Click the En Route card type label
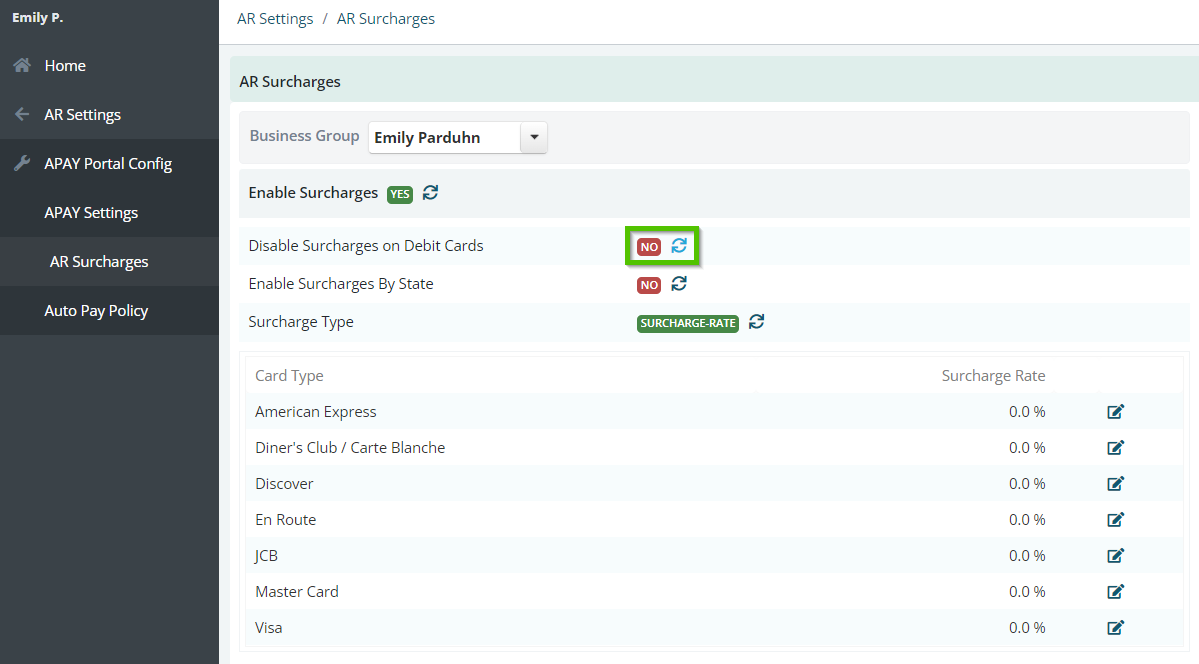Image resolution: width=1199 pixels, height=664 pixels. (286, 519)
